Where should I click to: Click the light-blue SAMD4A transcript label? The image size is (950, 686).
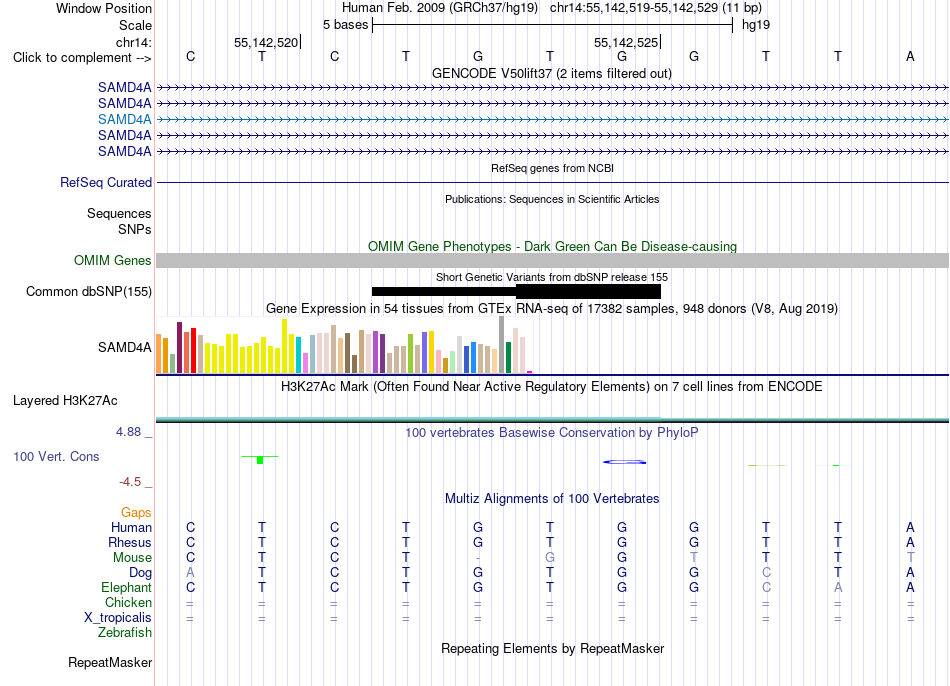click(x=125, y=119)
